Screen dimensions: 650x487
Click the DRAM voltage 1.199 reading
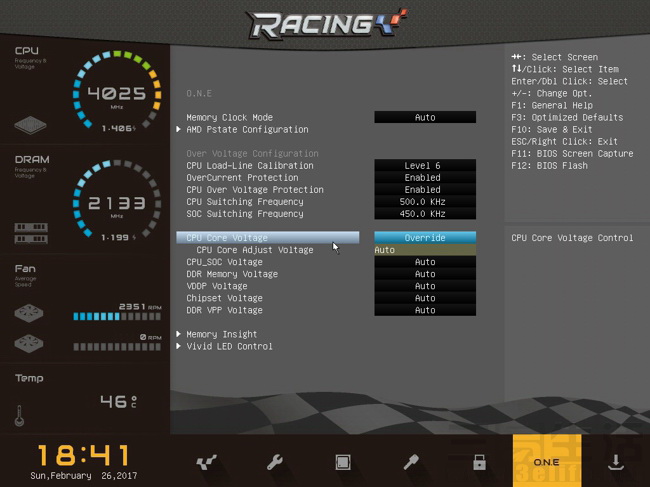click(x=118, y=237)
